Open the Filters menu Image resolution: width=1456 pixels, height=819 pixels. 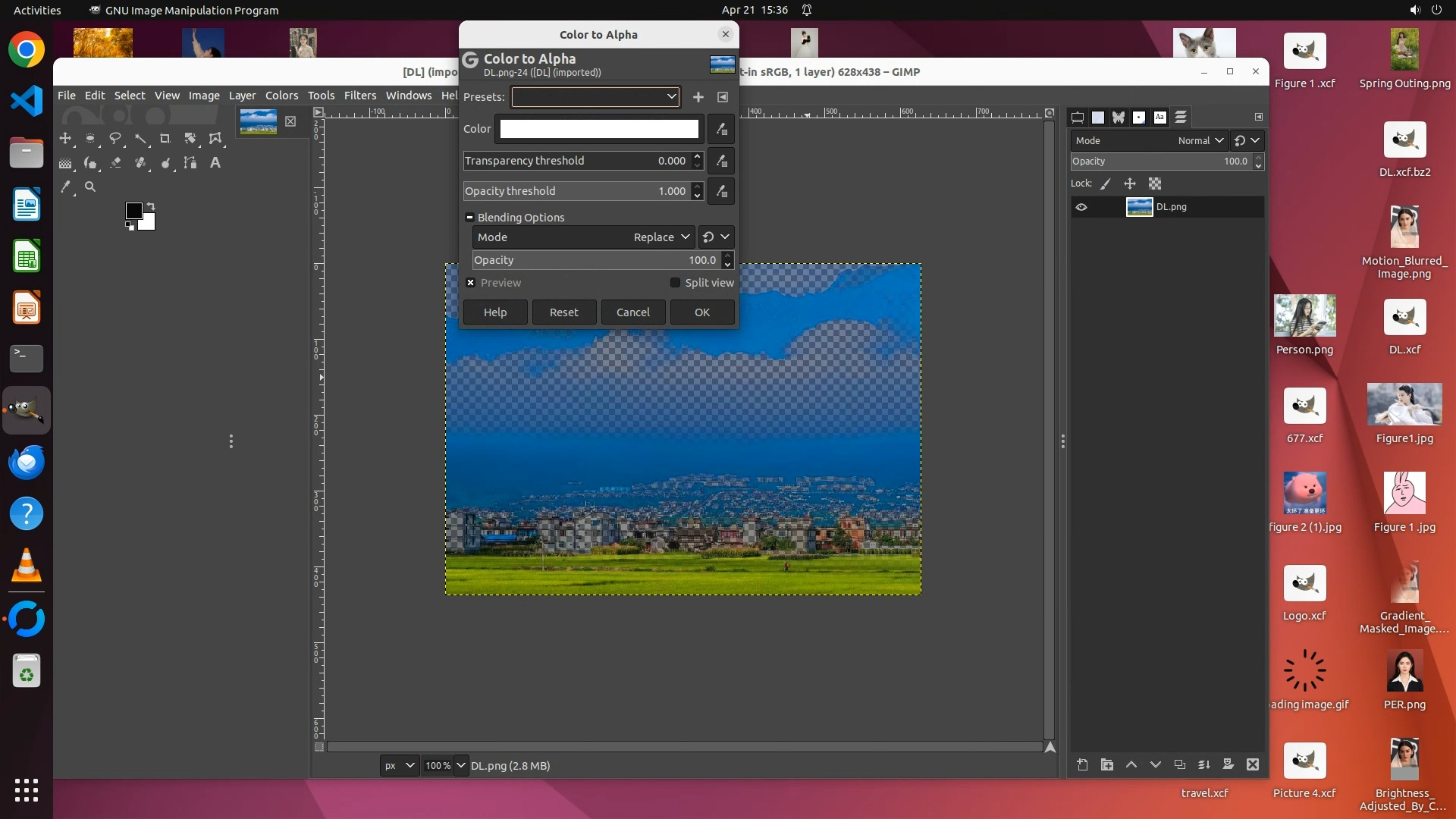pos(359,96)
